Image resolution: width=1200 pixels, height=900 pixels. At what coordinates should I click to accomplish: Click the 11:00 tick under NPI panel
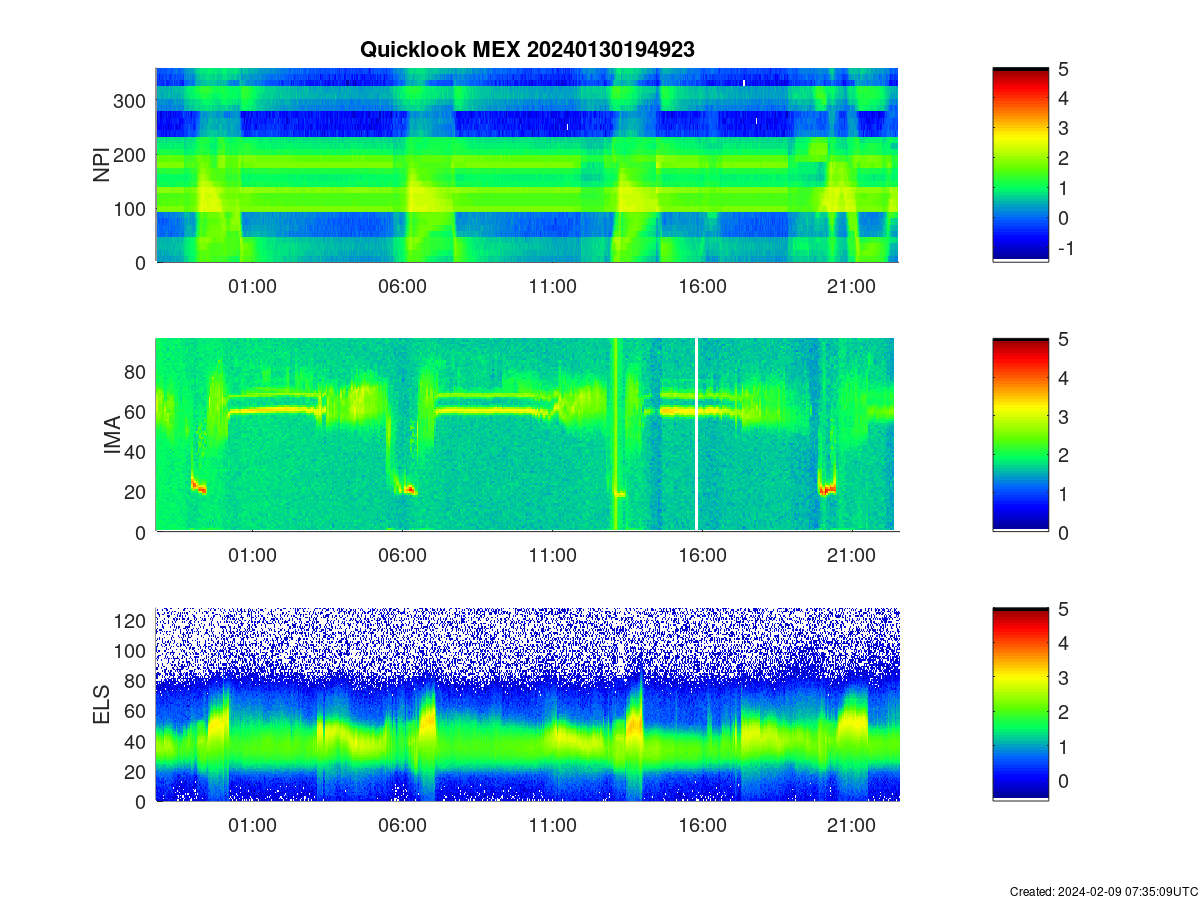pos(552,286)
